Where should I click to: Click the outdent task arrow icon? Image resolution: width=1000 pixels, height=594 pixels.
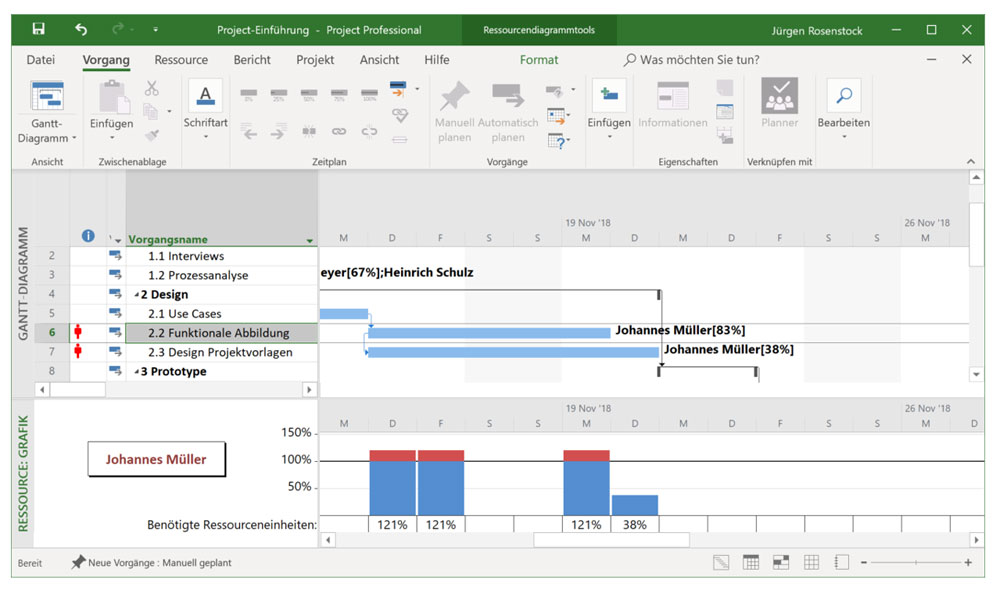click(x=249, y=133)
